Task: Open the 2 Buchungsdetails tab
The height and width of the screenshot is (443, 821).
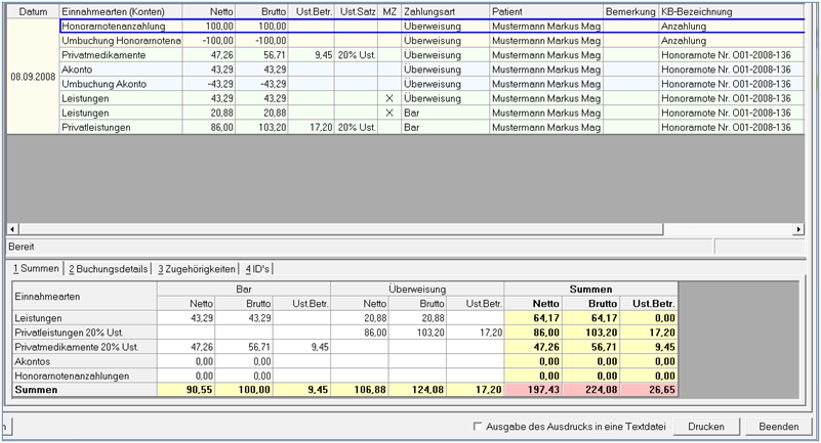Action: (x=108, y=269)
